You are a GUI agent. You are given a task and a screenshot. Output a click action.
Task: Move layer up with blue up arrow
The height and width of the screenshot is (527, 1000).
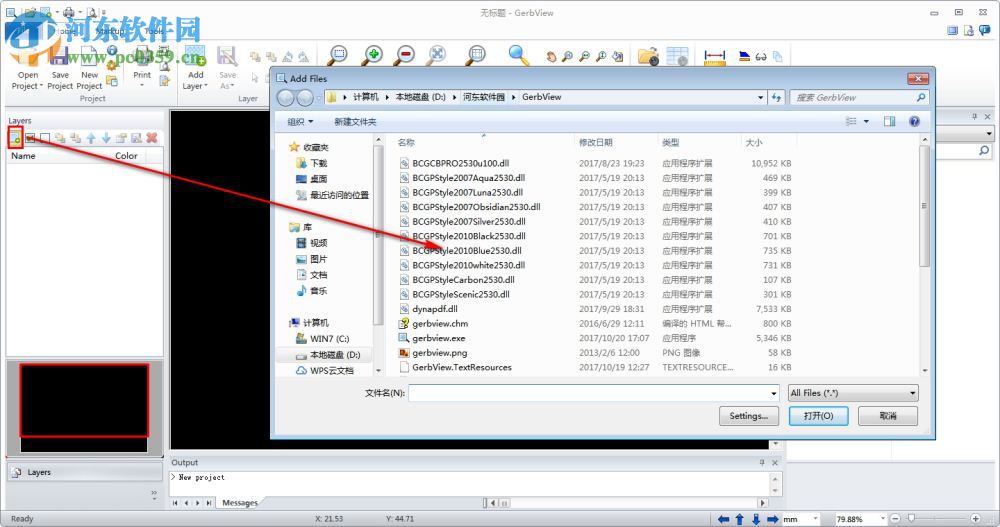point(91,138)
